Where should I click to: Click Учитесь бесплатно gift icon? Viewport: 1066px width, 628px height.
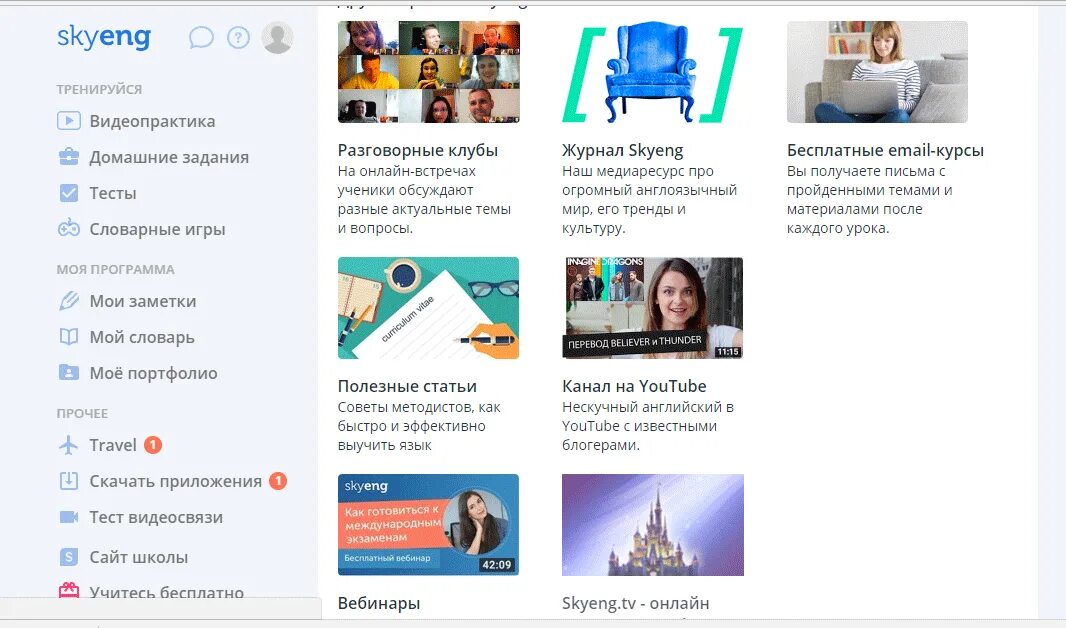click(x=69, y=592)
